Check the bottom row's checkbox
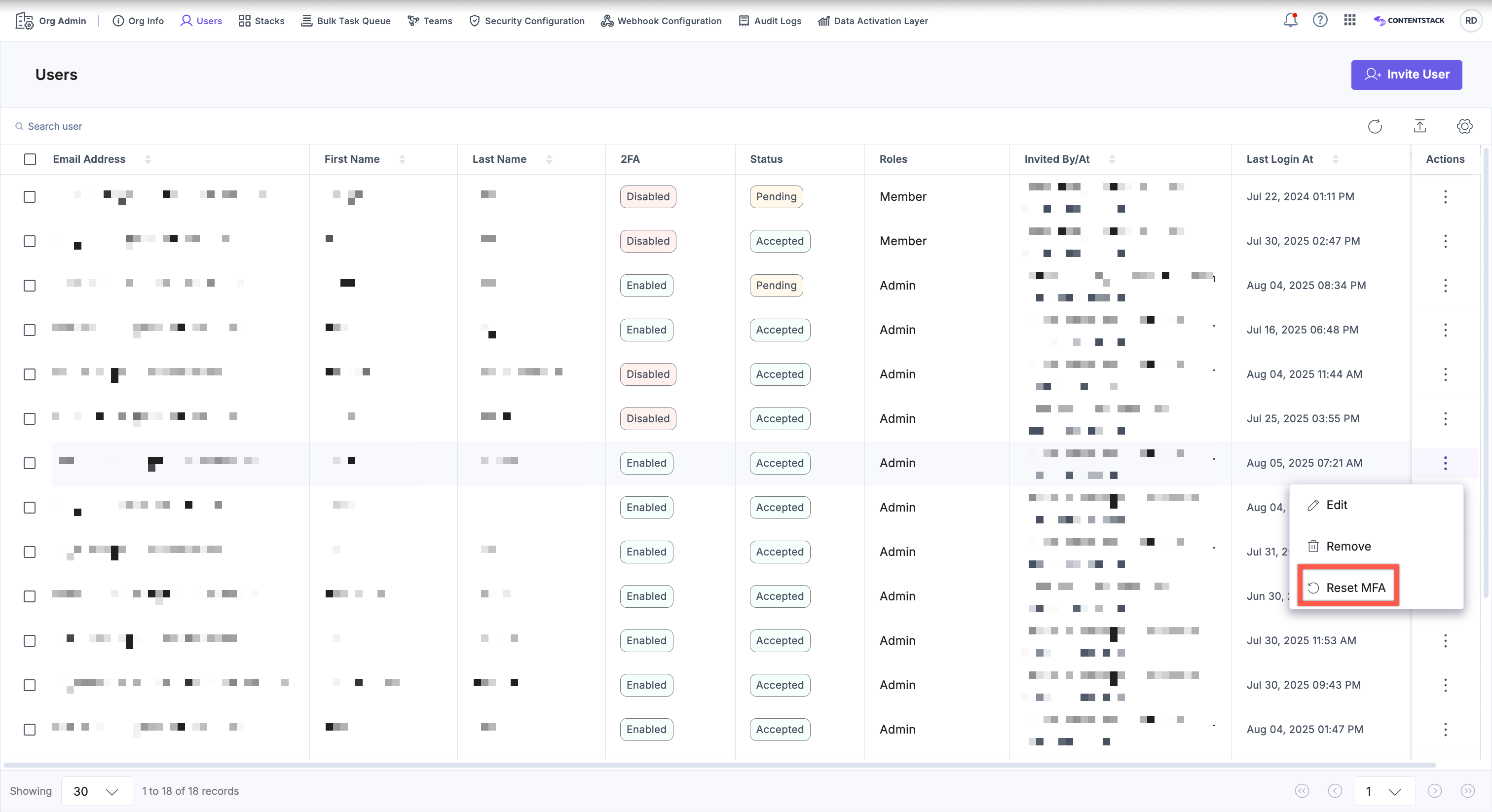Image resolution: width=1492 pixels, height=812 pixels. tap(30, 730)
